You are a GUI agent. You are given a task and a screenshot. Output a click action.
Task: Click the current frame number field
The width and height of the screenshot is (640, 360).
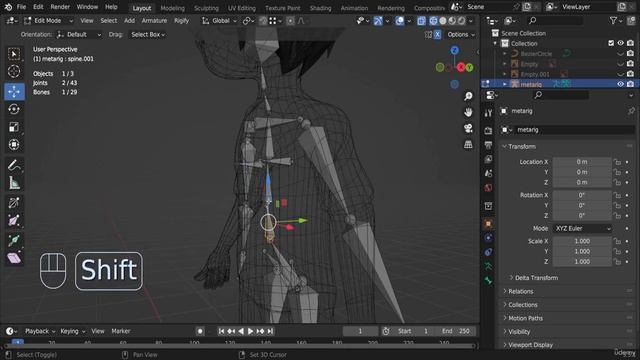(x=360, y=331)
